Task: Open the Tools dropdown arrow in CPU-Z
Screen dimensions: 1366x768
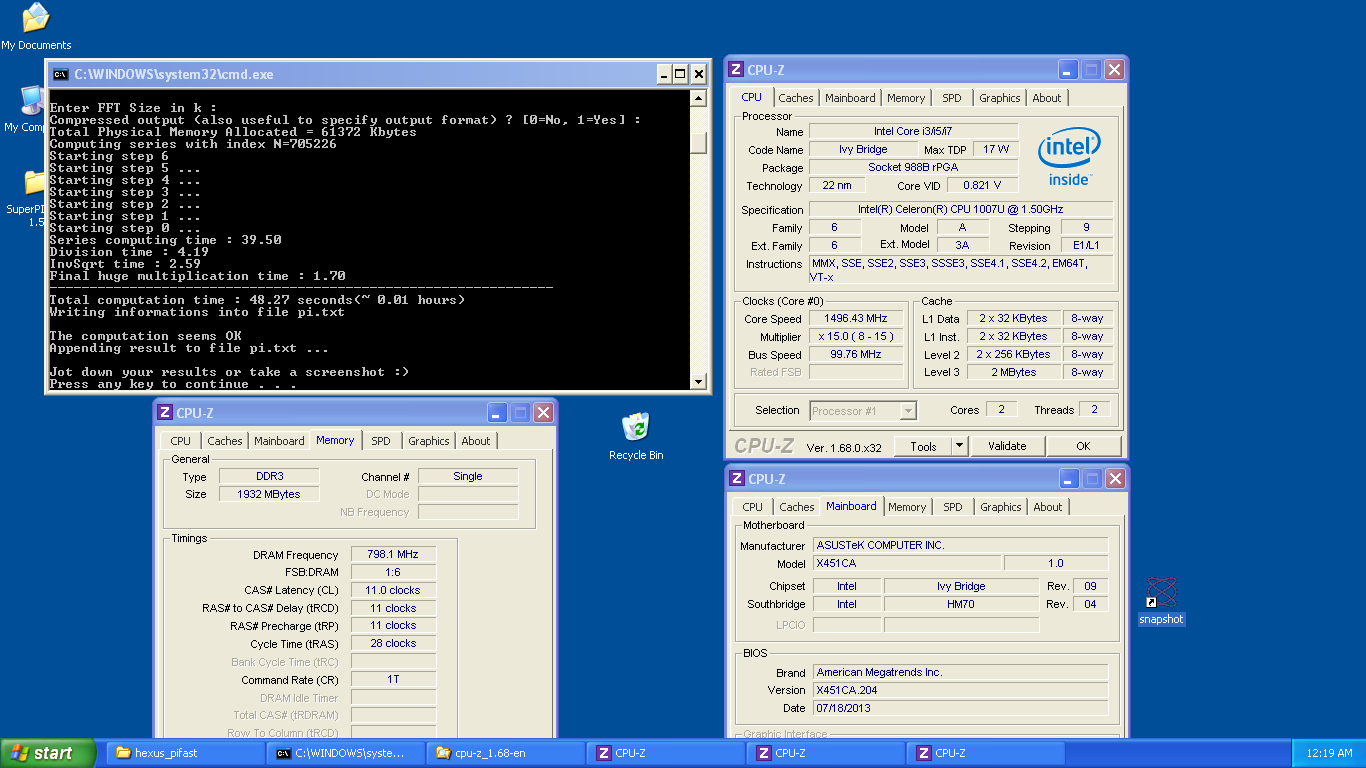Action: point(959,446)
